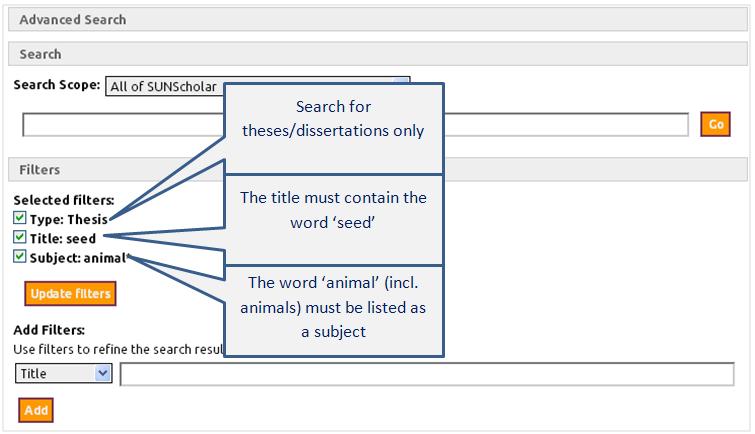755x434 pixels.
Task: Select the Search section header
Action: (378, 54)
